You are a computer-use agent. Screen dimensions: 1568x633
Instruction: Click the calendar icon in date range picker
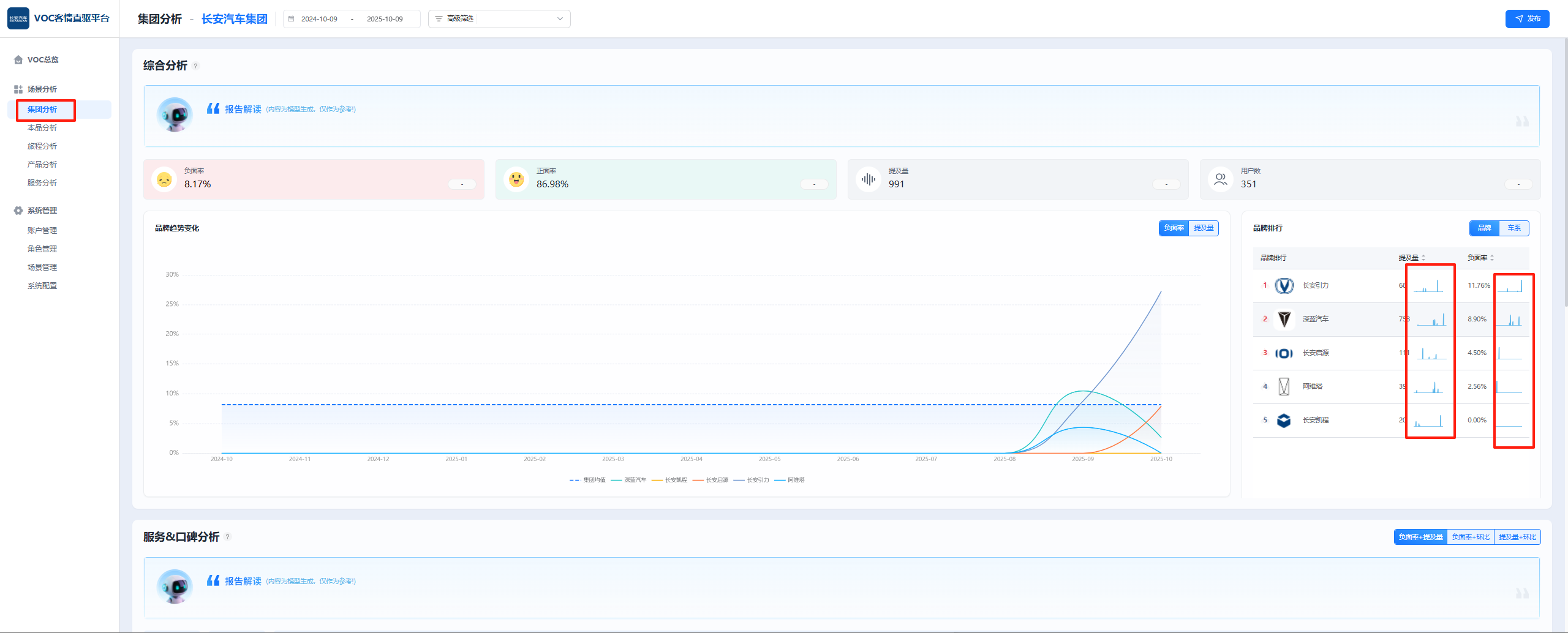292,19
